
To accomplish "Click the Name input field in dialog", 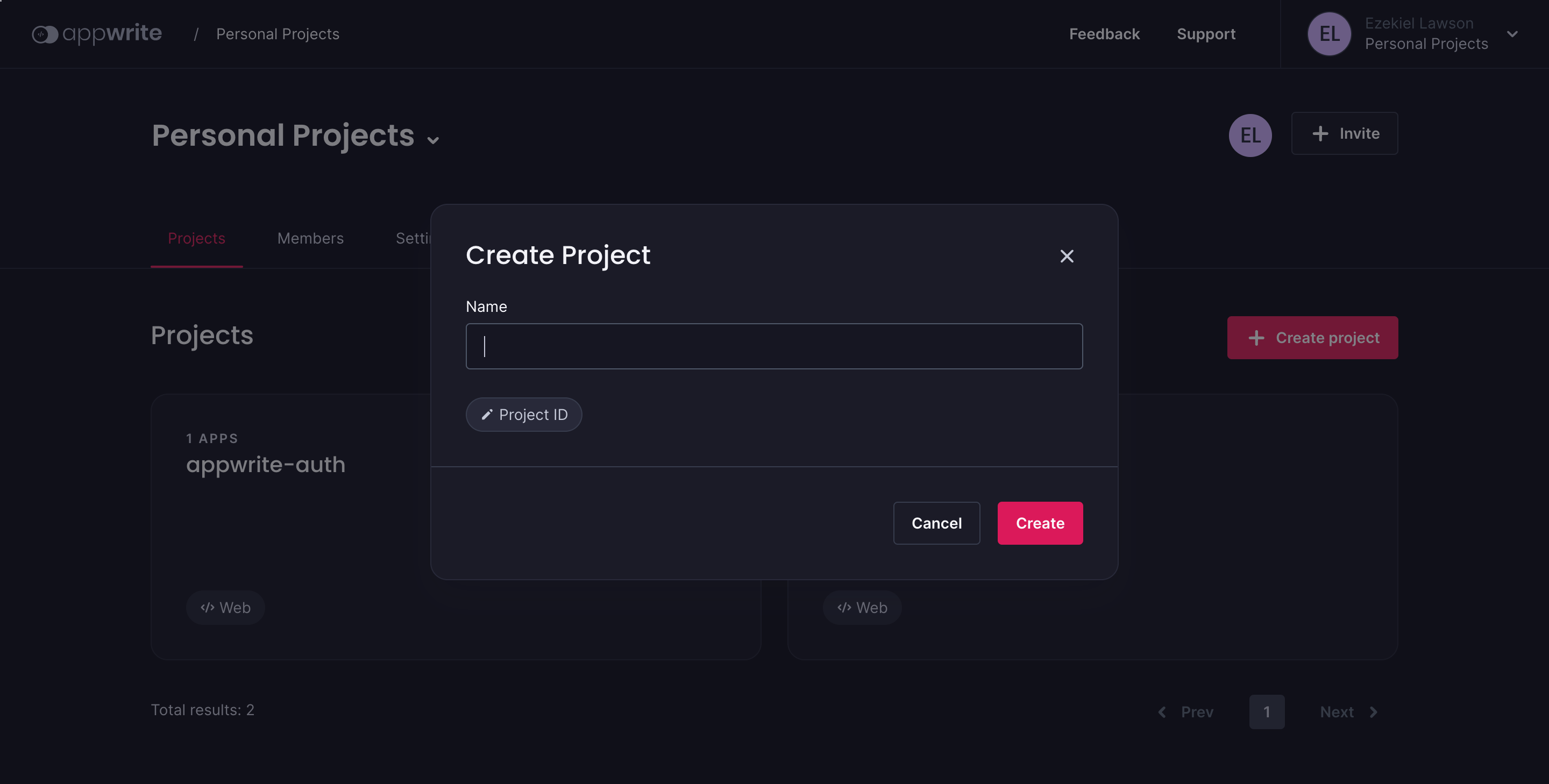I will (x=774, y=346).
